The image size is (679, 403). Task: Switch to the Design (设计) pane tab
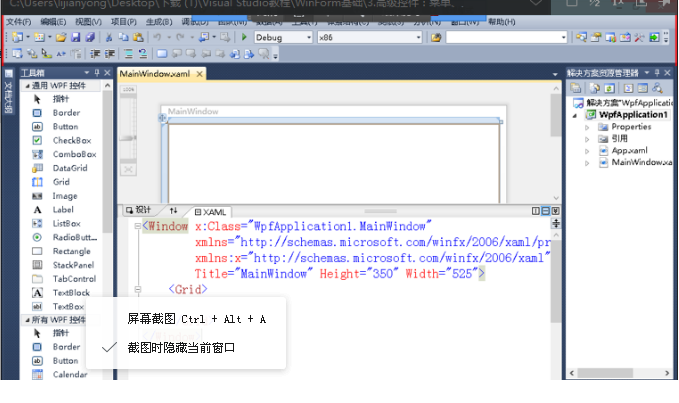click(x=139, y=210)
